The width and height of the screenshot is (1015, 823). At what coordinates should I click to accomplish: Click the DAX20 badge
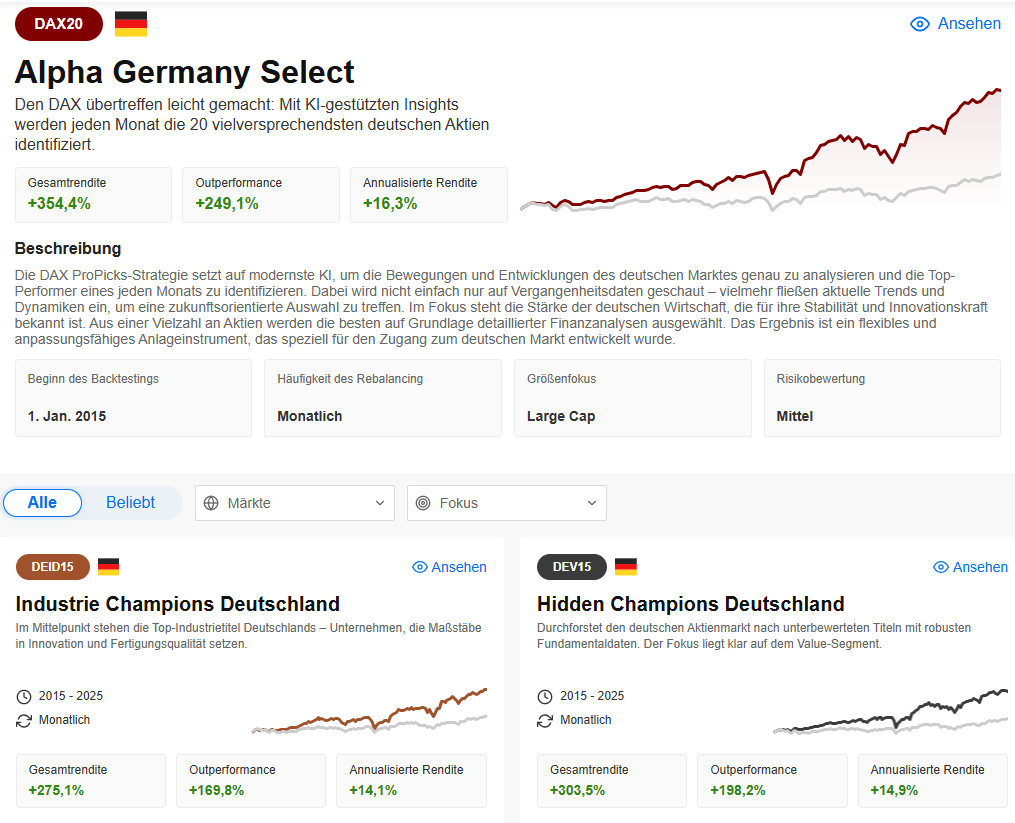pyautogui.click(x=58, y=23)
